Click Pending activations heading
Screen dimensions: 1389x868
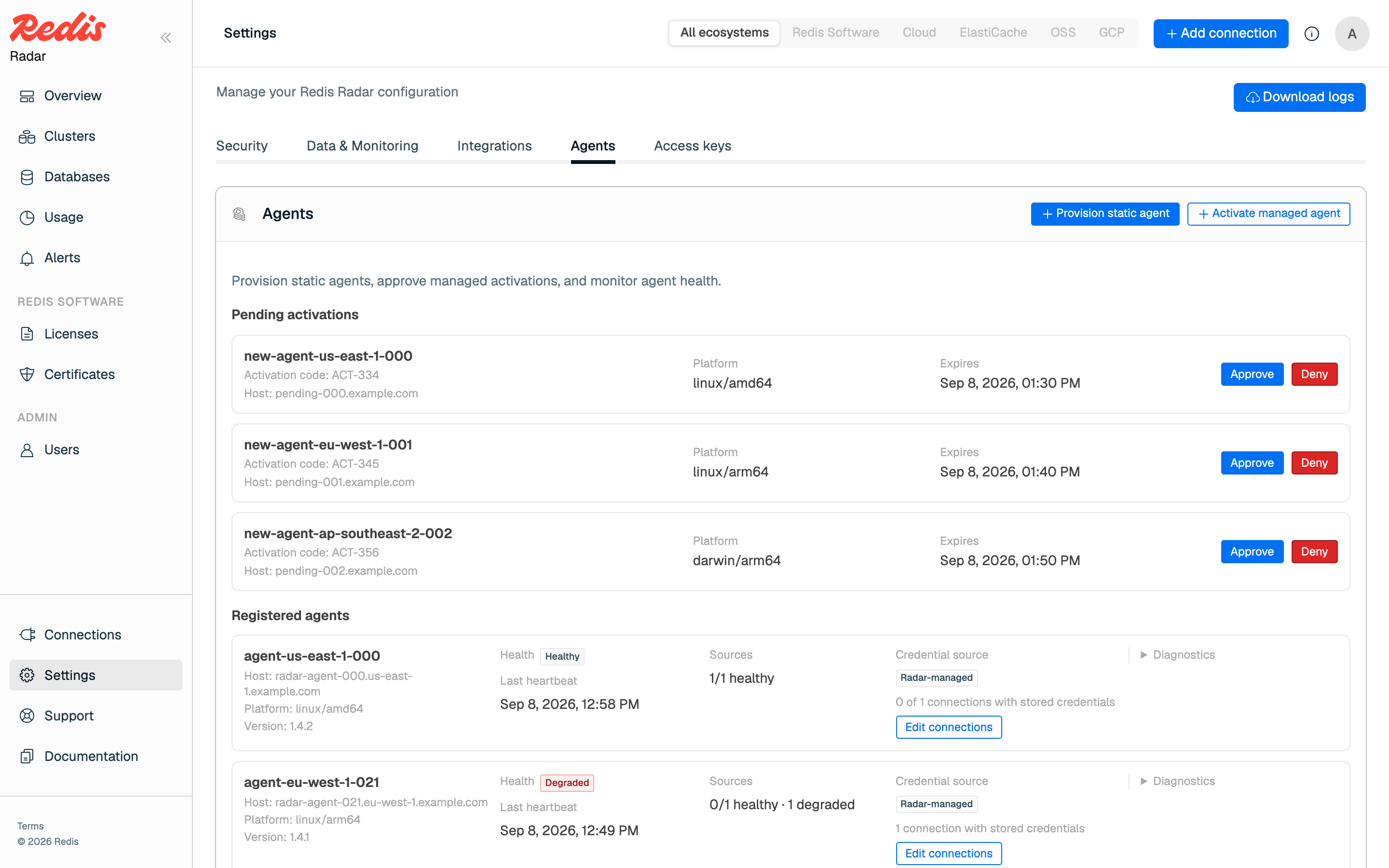295,314
